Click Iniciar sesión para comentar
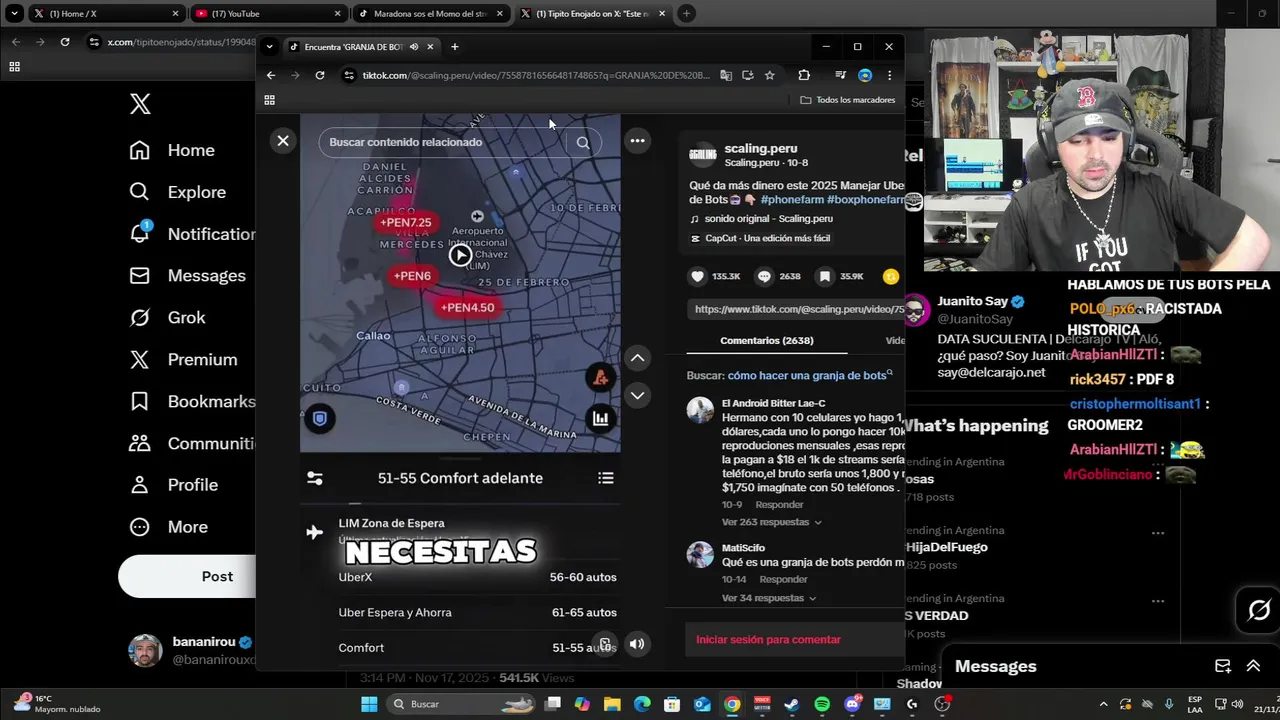Screen dimensions: 1280x720 pyautogui.click(x=768, y=639)
